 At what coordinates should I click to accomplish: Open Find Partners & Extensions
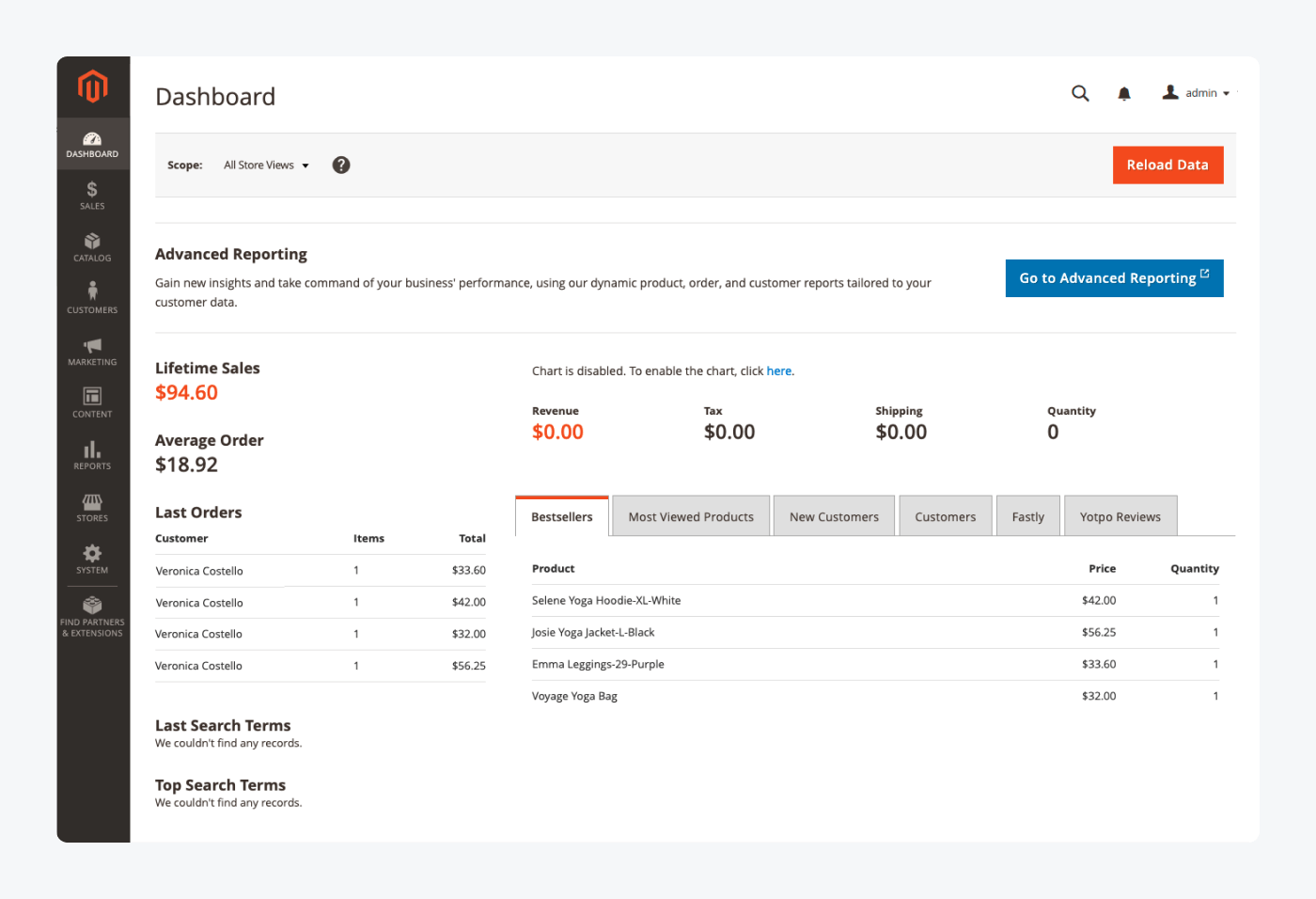tap(92, 617)
